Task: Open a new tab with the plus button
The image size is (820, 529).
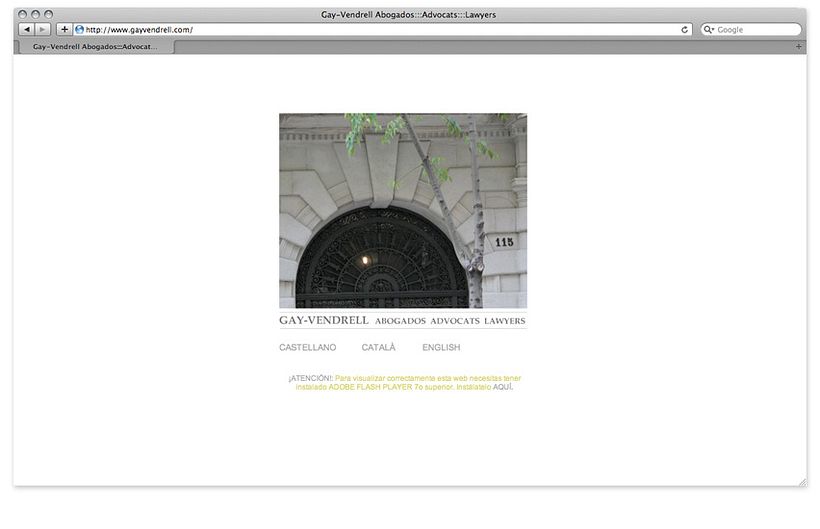Action: [x=799, y=47]
